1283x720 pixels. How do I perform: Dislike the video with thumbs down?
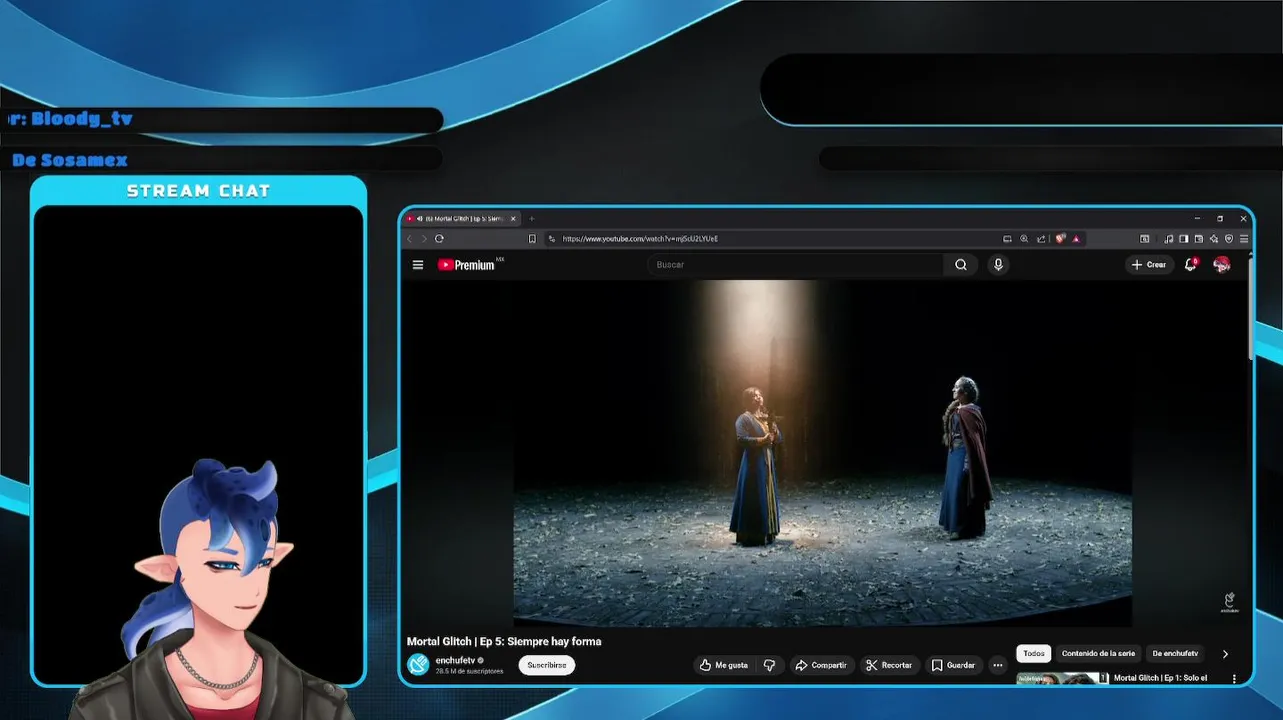click(x=769, y=665)
